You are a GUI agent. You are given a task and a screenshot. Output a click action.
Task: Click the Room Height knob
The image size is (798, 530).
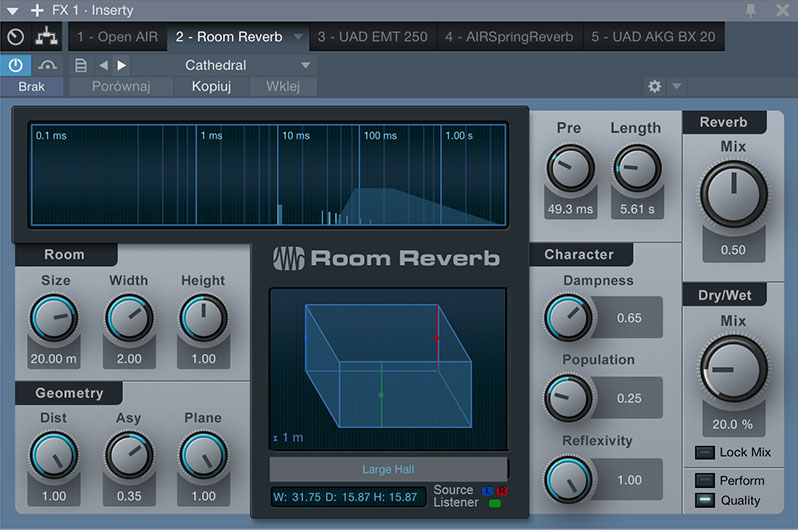coord(204,318)
